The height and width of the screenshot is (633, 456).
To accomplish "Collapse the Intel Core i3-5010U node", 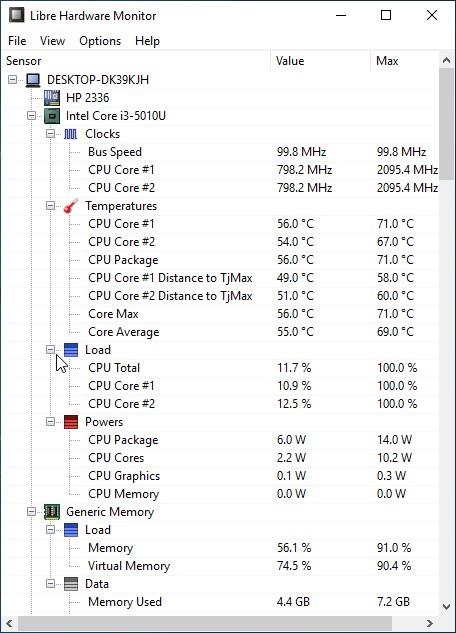I will (x=31, y=116).
